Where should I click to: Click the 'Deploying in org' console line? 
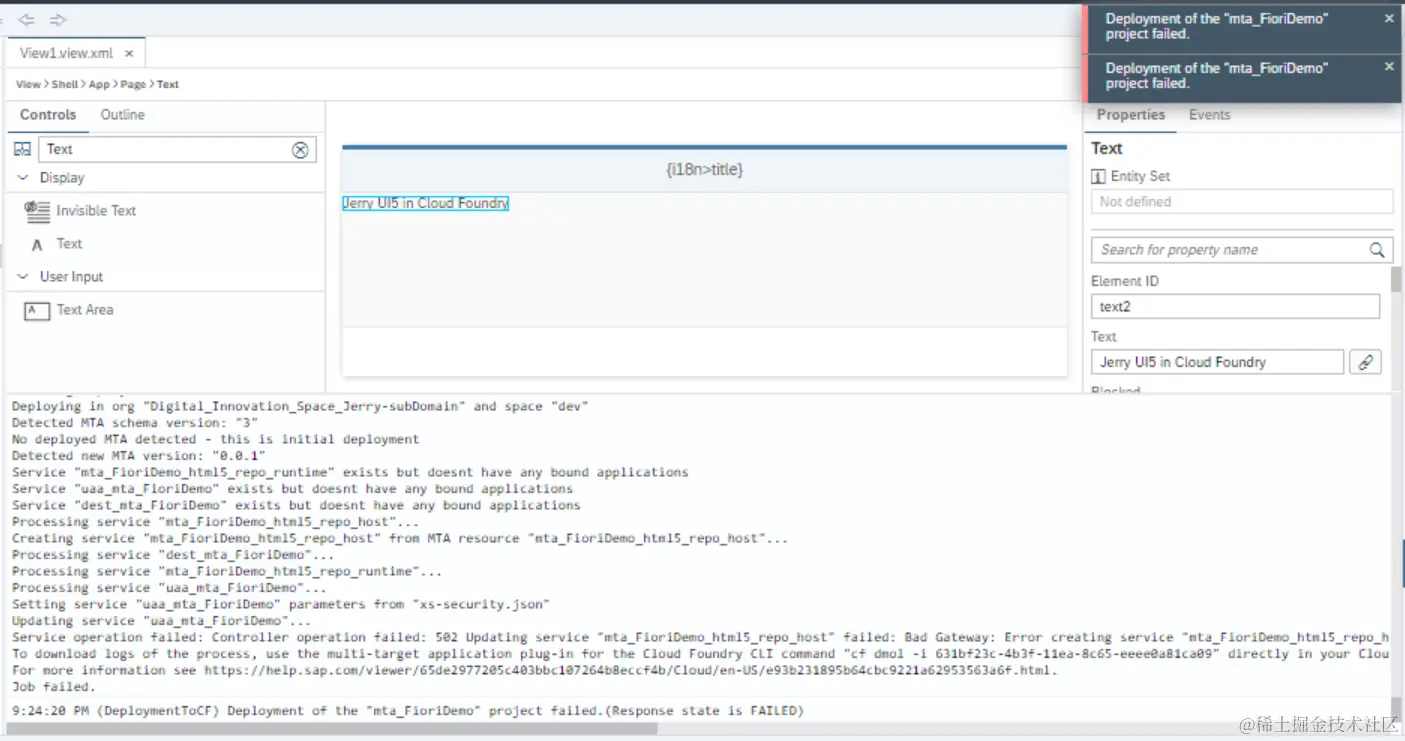(x=300, y=406)
